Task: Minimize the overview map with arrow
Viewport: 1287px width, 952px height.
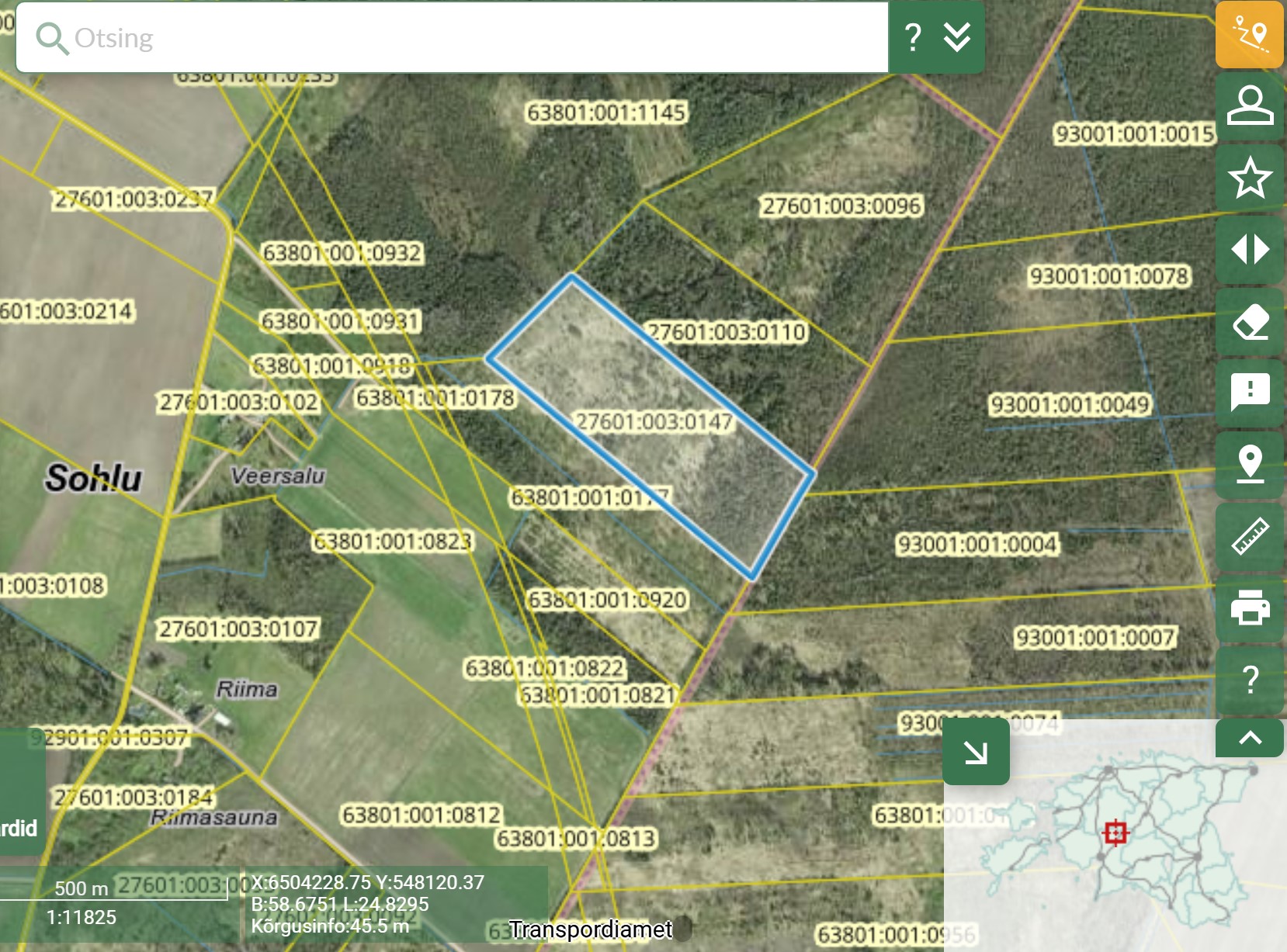Action: [976, 752]
